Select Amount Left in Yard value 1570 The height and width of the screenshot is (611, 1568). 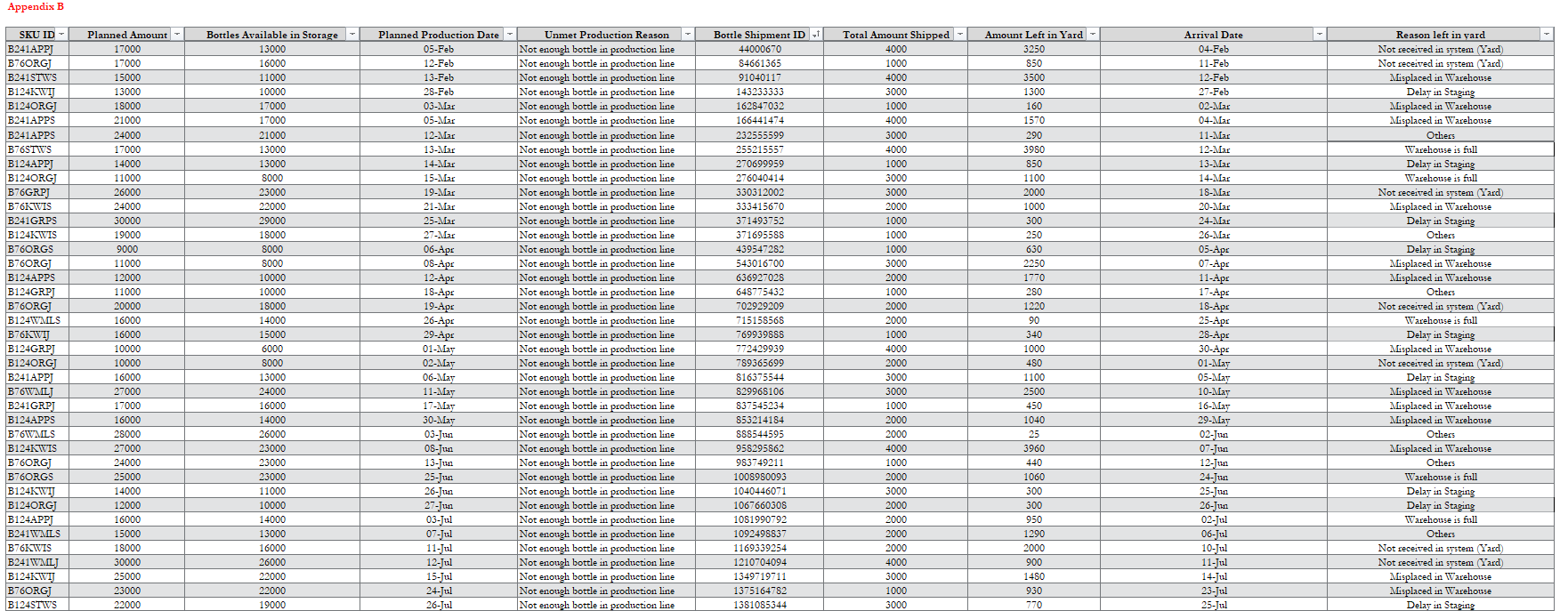[x=1033, y=120]
